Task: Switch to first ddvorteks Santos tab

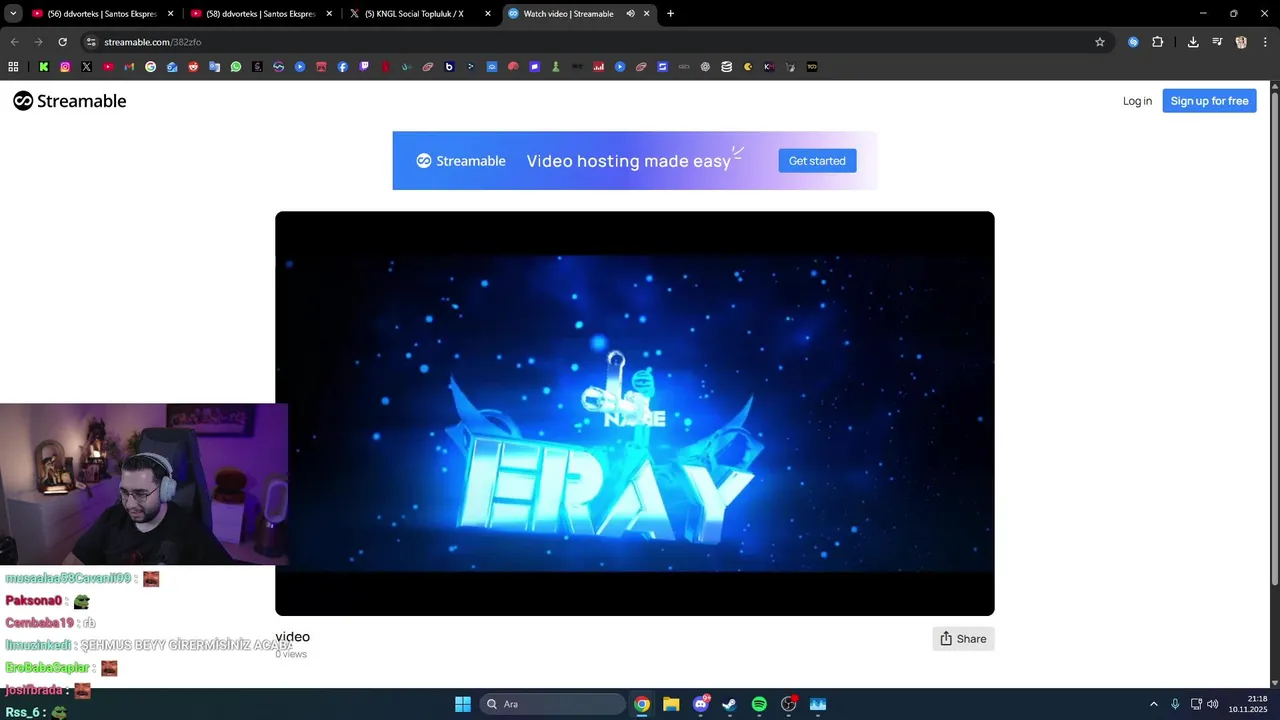Action: coord(102,14)
